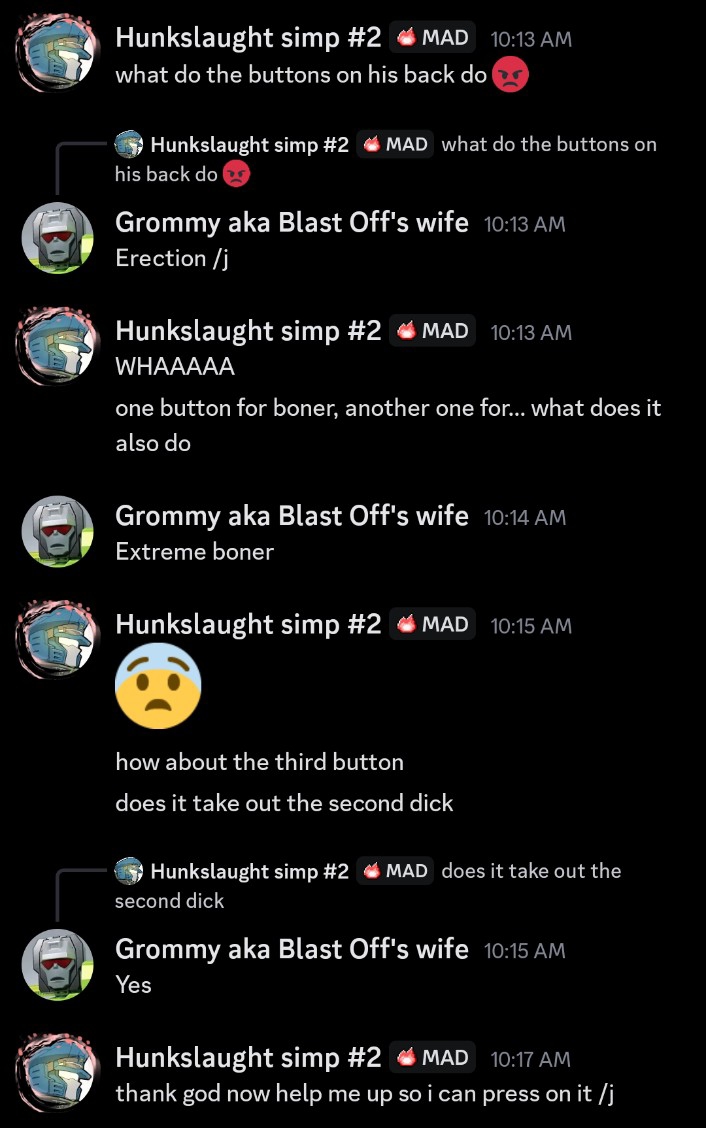706x1128 pixels.
Task: Click Grommy's avatar beside the 'Erection /j' message
Action: click(x=58, y=238)
